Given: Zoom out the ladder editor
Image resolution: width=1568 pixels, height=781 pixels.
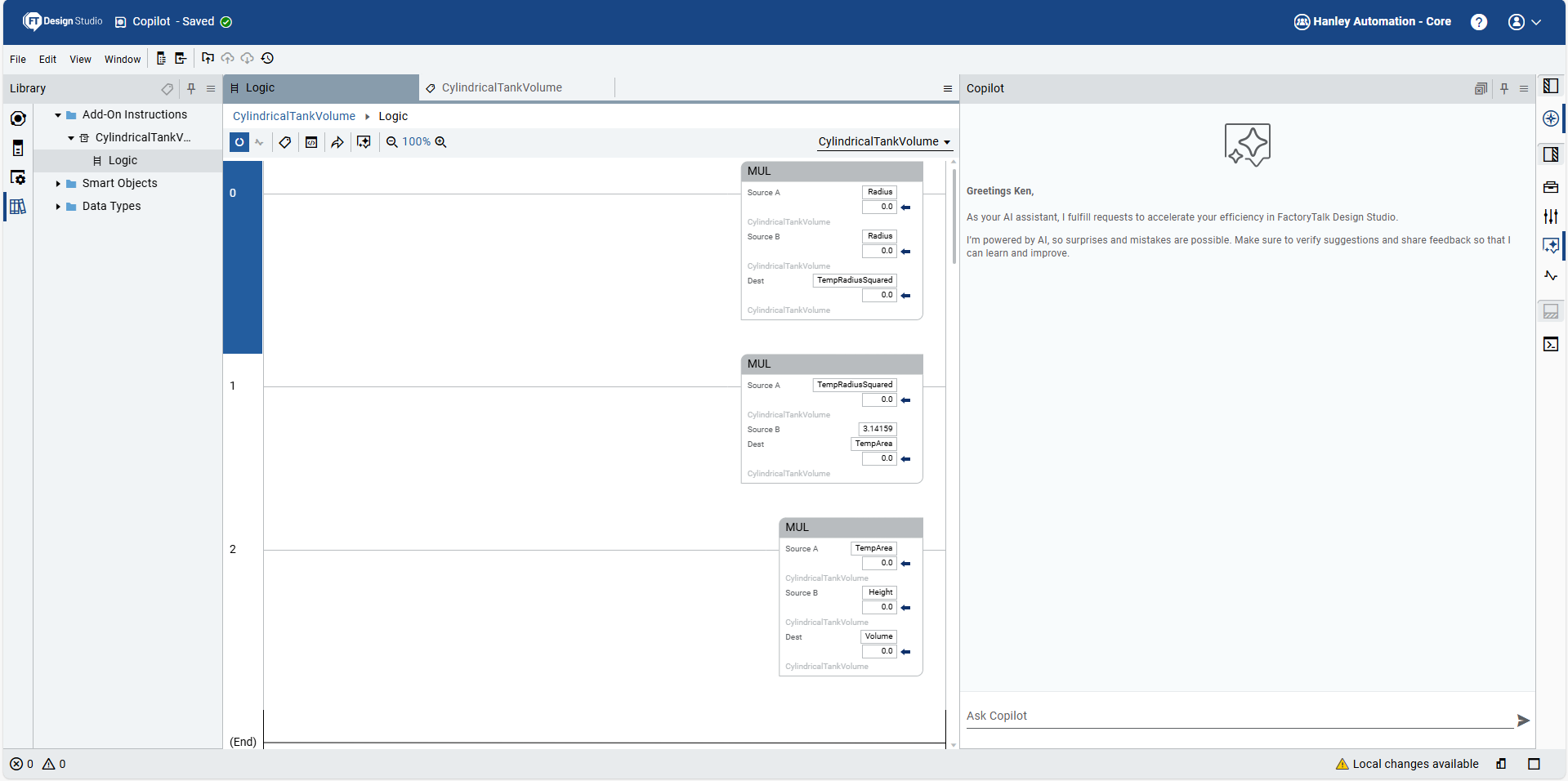Looking at the screenshot, I should (392, 142).
